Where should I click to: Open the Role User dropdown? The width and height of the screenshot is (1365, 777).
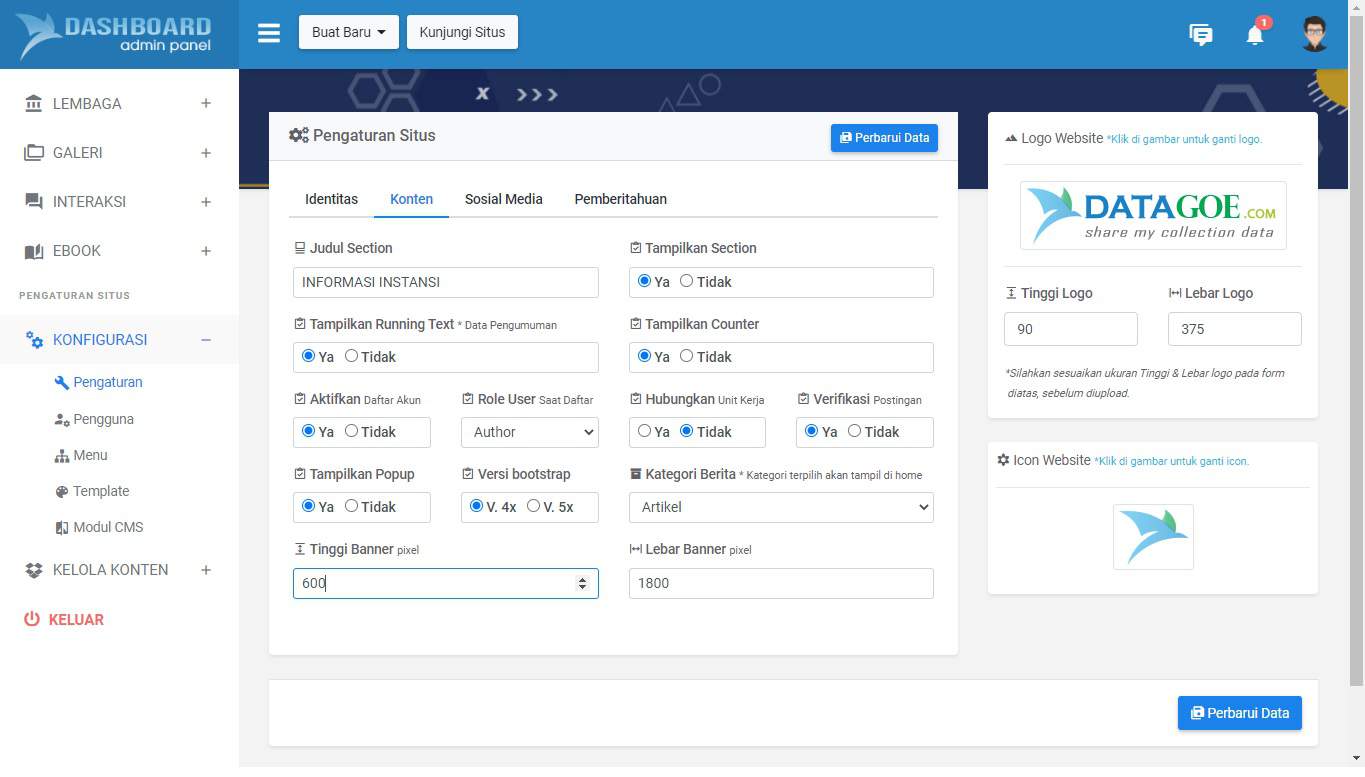529,431
